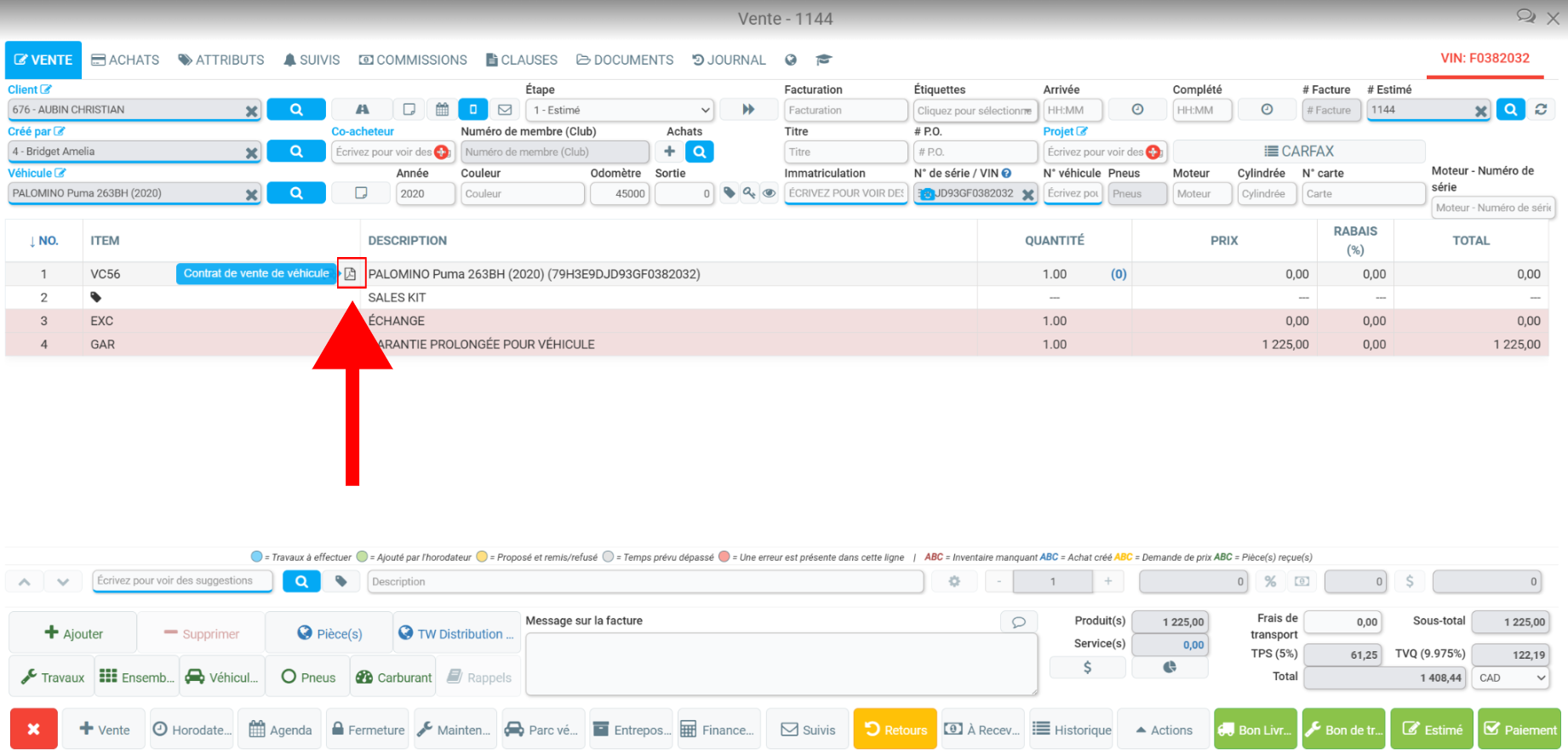Toggle the percent discount mode button
Image resolution: width=1568 pixels, height=755 pixels.
pos(1270,581)
